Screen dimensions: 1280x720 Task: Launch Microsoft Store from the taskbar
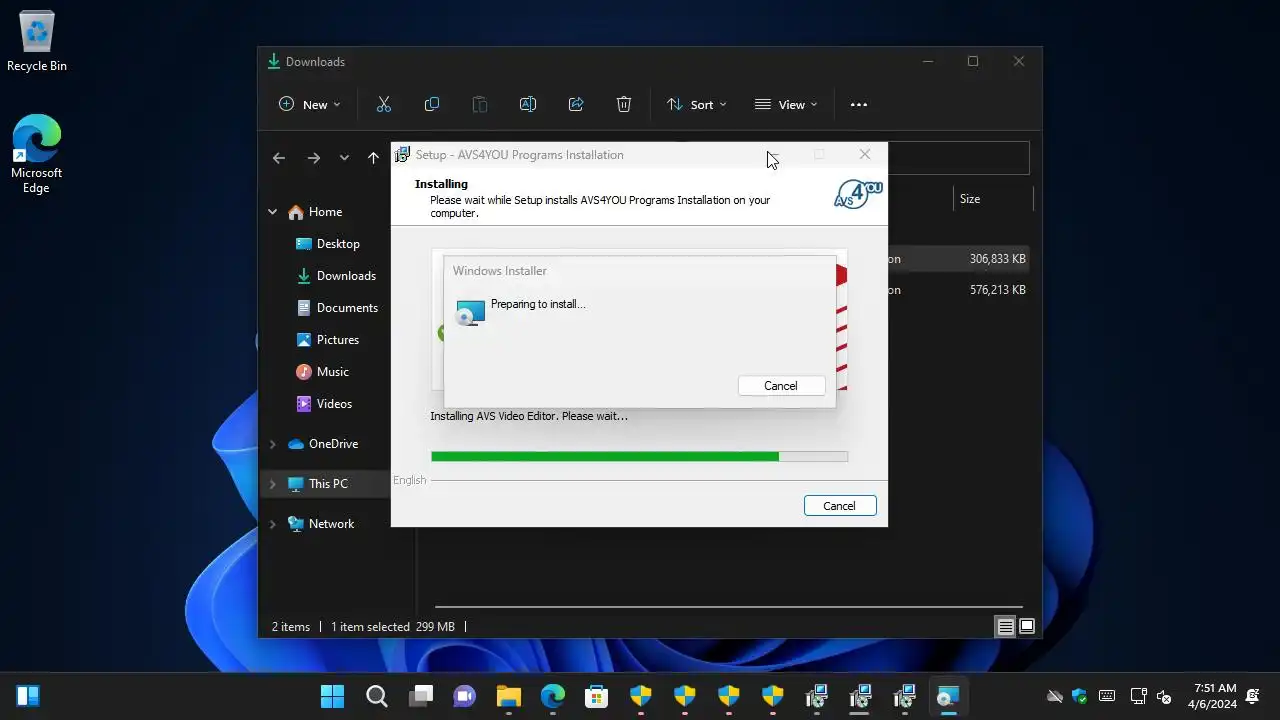point(597,696)
